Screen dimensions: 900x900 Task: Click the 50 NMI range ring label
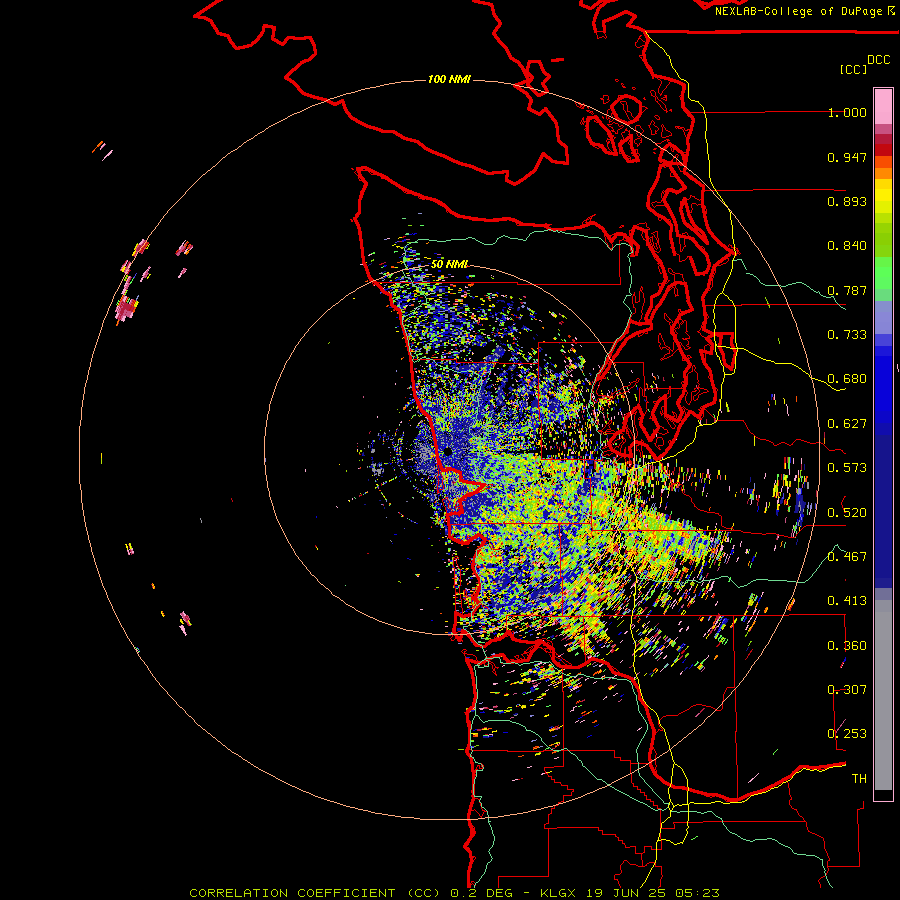450,264
